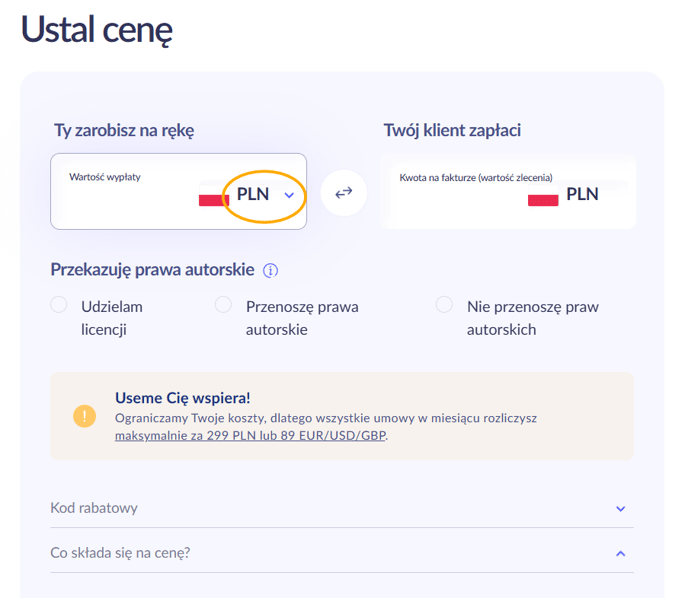Select the Udzielam licencji radio option
The image size is (688, 598).
click(58, 304)
